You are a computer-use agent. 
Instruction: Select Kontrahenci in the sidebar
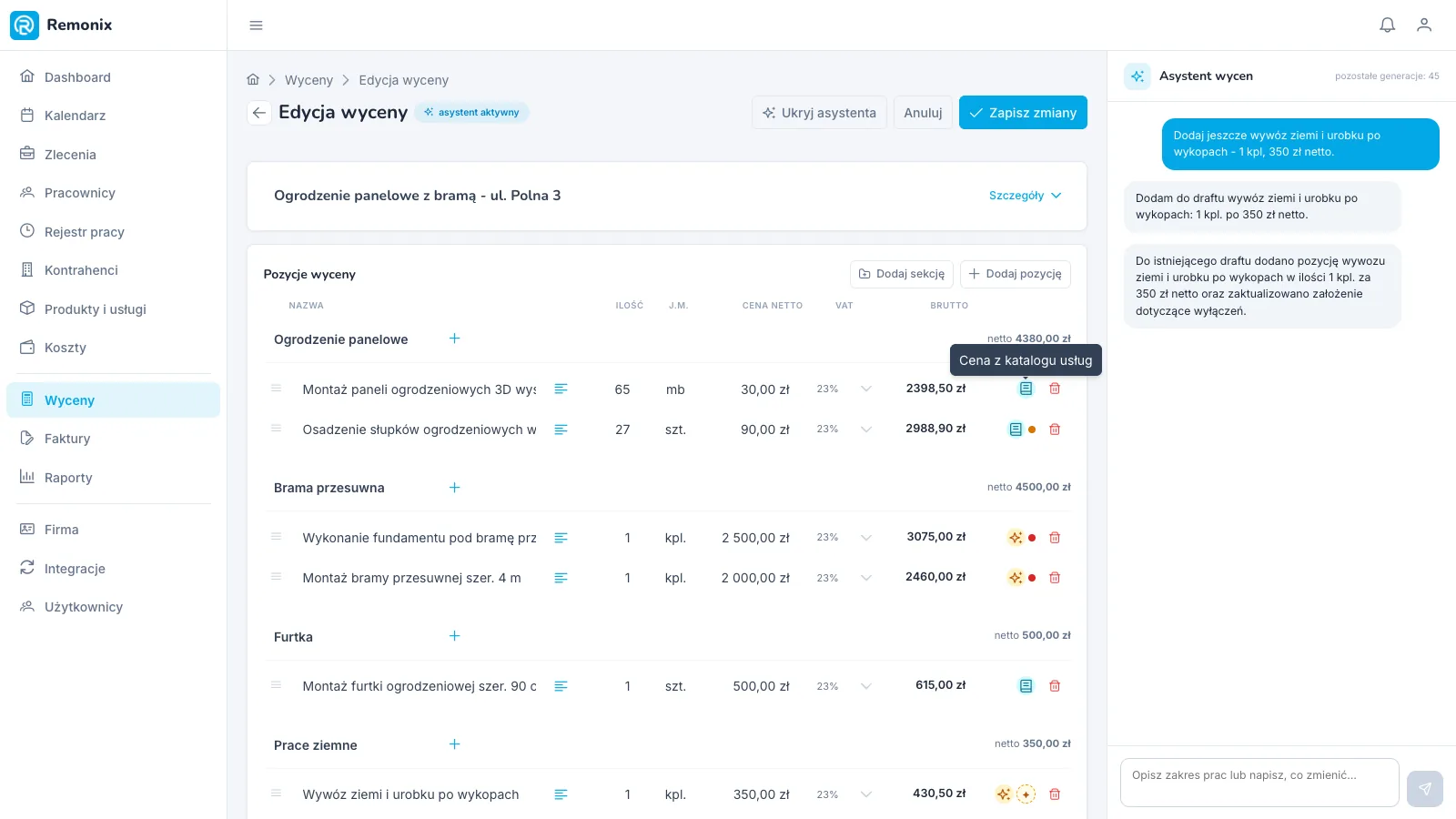click(x=113, y=270)
